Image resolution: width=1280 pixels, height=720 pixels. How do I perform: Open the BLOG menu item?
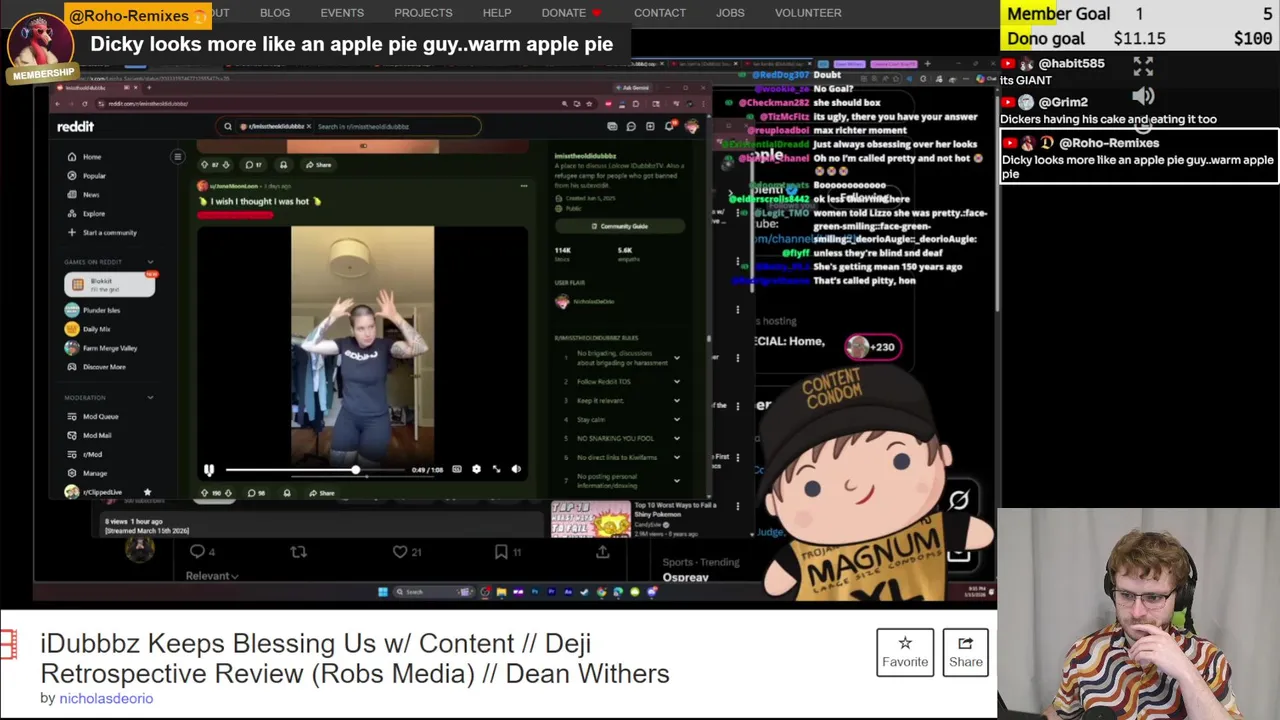pyautogui.click(x=275, y=13)
